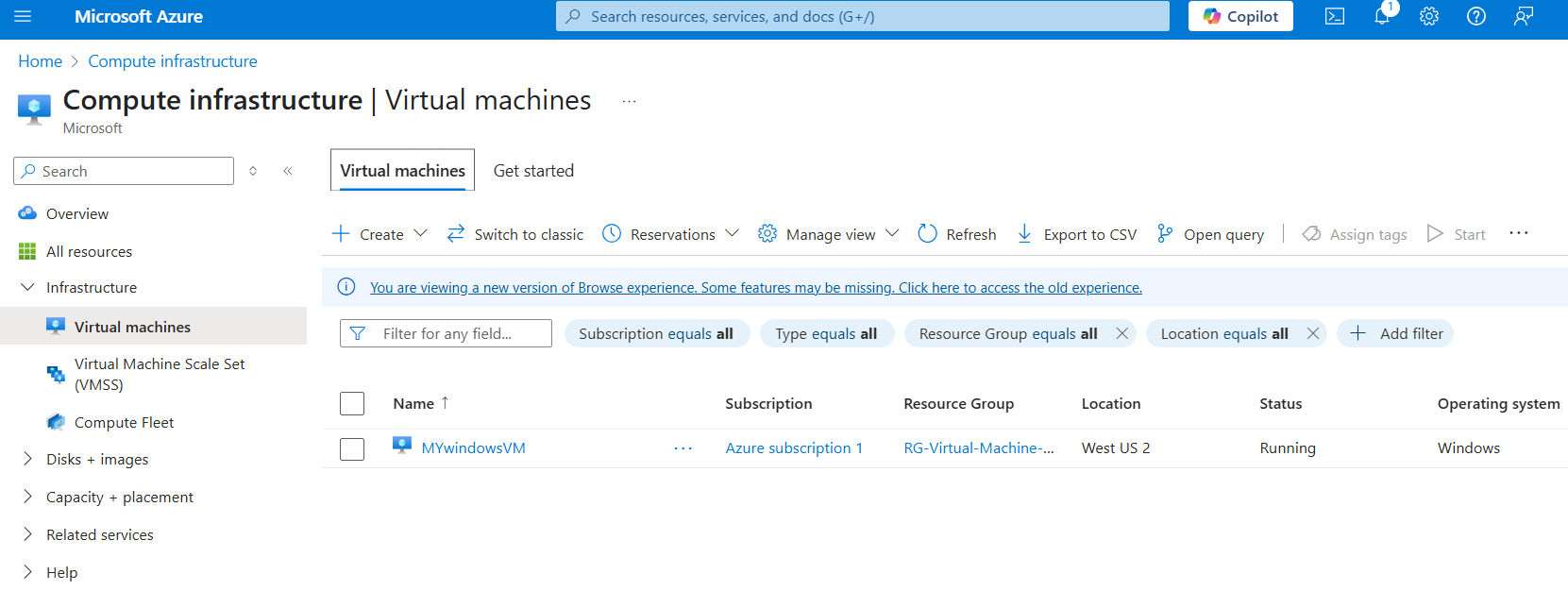
Task: Export the list to CSV
Action: (x=1077, y=234)
